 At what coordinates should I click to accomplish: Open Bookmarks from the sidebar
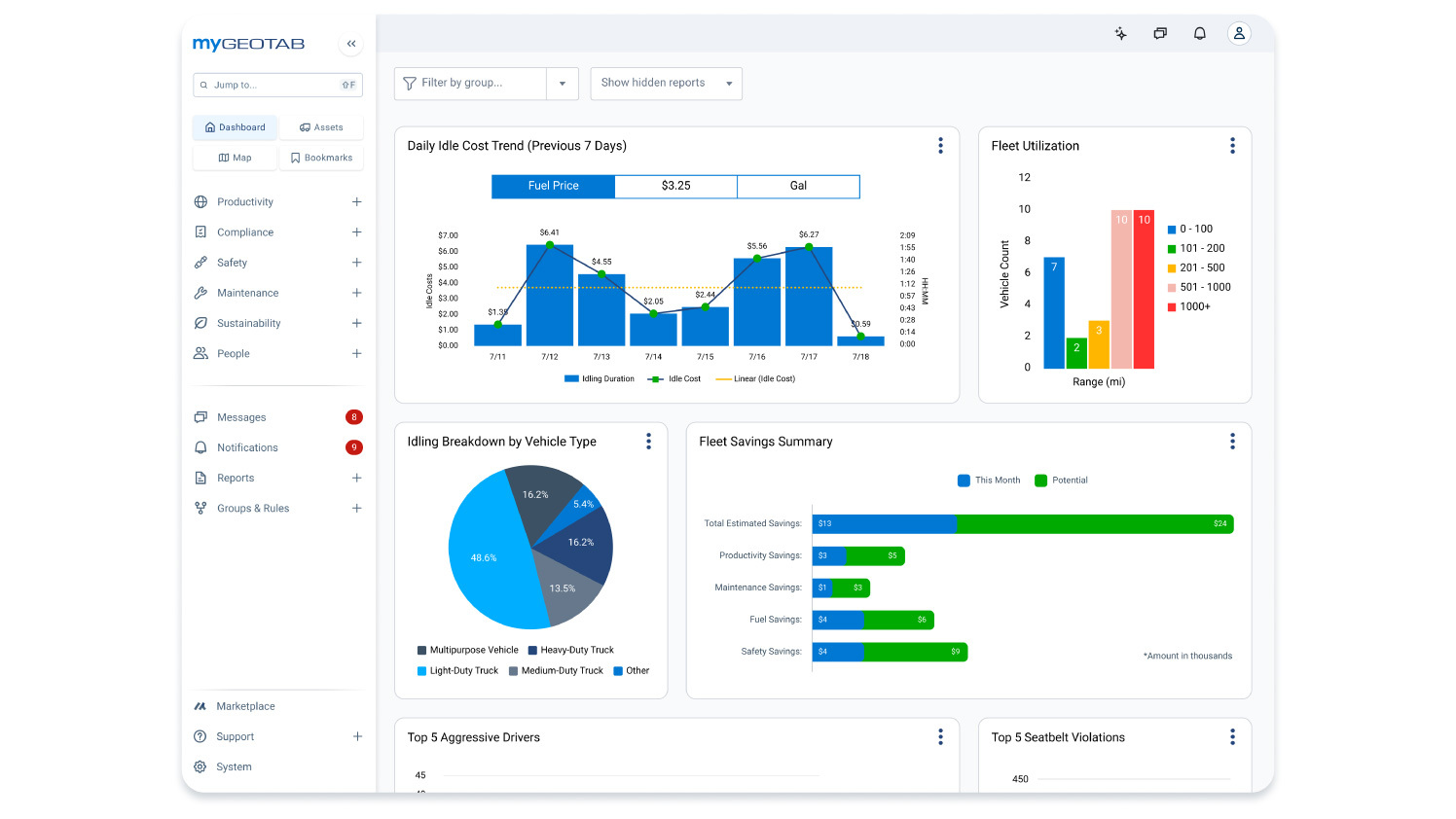[321, 157]
